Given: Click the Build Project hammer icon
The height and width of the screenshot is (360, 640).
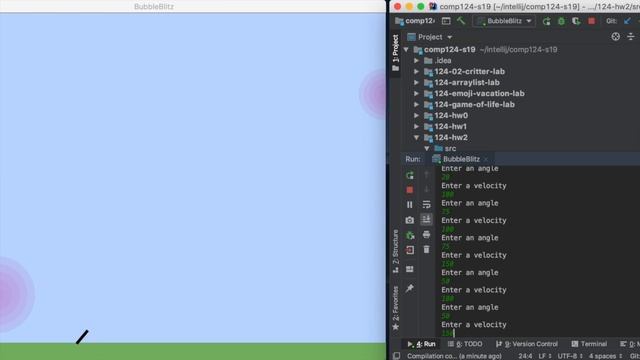Looking at the screenshot, I should pyautogui.click(x=461, y=21).
